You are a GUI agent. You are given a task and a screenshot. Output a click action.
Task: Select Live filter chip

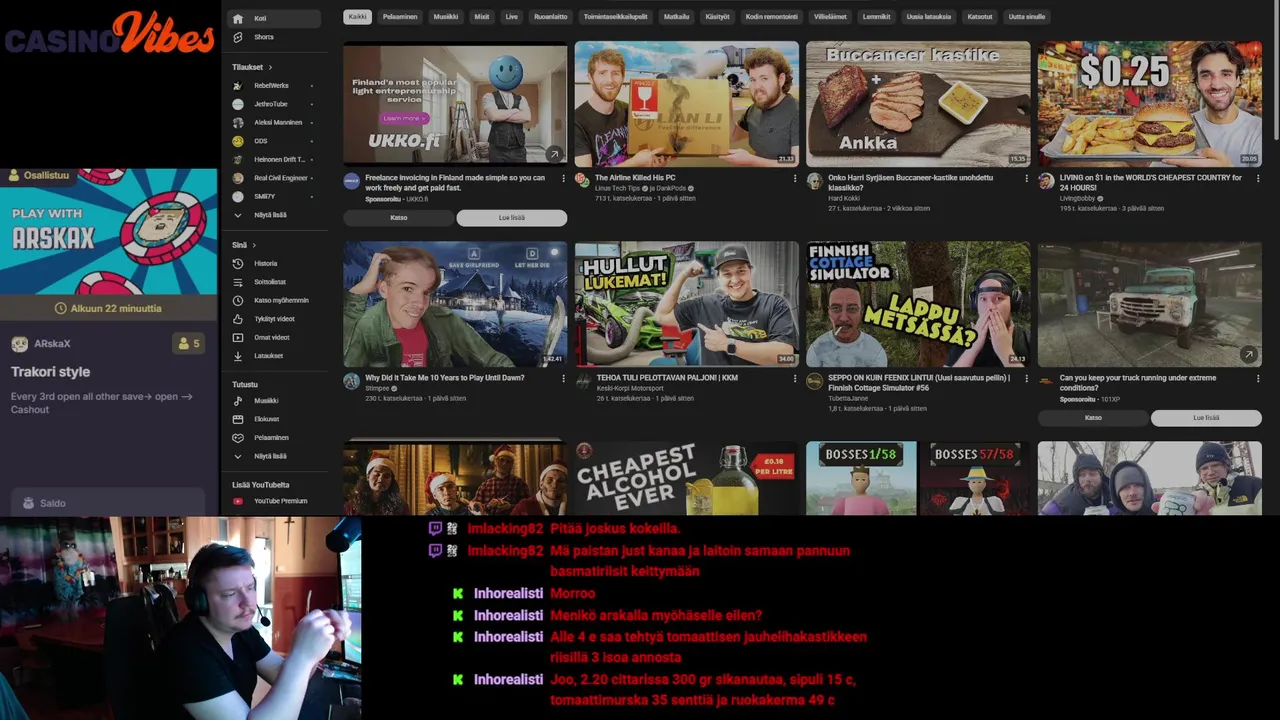(512, 17)
